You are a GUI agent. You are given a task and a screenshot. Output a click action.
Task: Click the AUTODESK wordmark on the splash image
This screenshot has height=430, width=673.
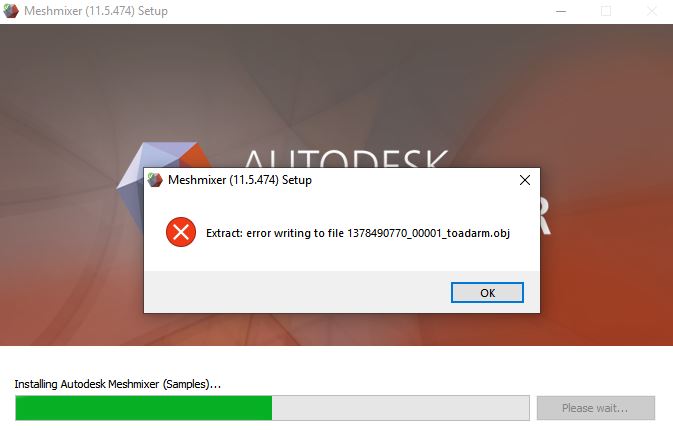tap(346, 158)
